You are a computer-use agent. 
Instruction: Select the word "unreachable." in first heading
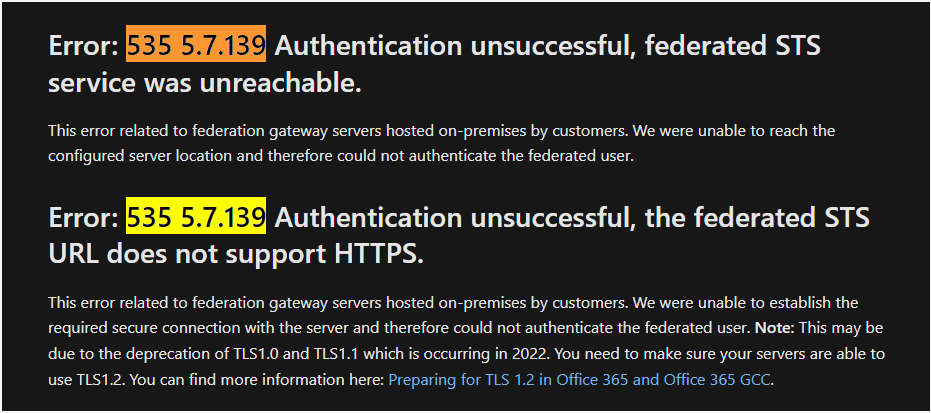(x=280, y=84)
